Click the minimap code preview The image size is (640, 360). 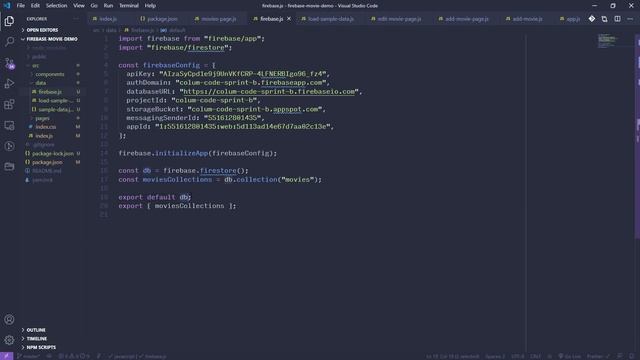coord(607,40)
